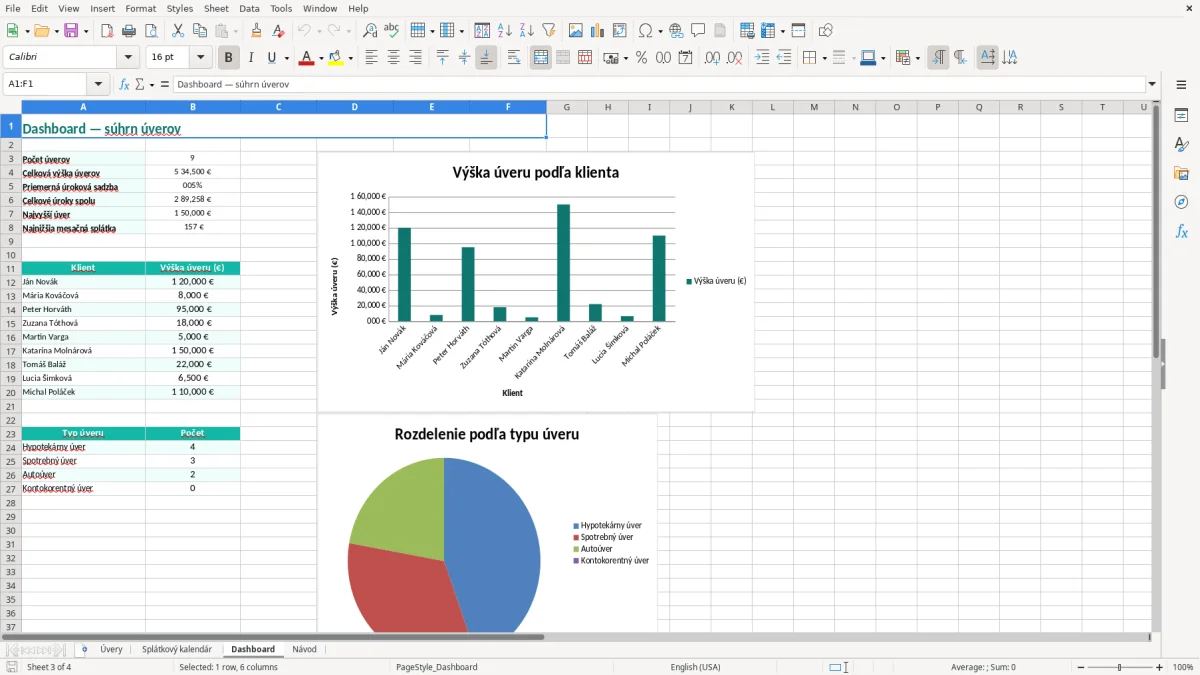Open the File menu
1200x675 pixels.
pyautogui.click(x=12, y=8)
